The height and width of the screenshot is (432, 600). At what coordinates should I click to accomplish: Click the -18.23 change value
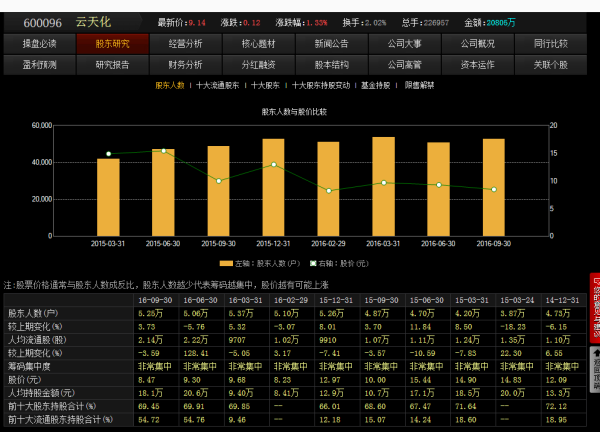click(513, 327)
